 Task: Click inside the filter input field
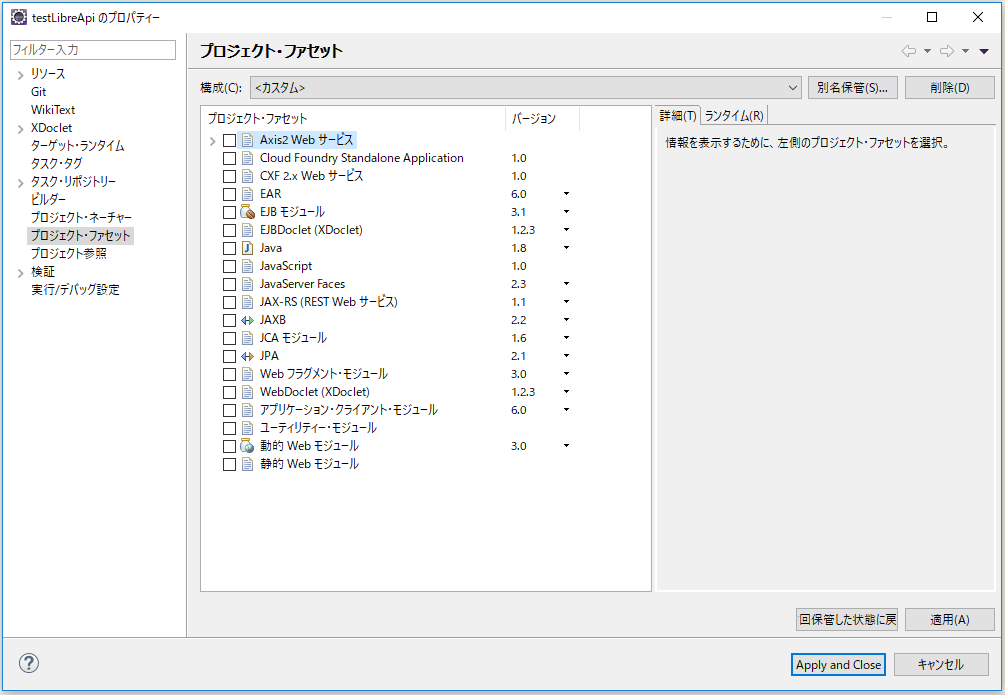point(92,48)
